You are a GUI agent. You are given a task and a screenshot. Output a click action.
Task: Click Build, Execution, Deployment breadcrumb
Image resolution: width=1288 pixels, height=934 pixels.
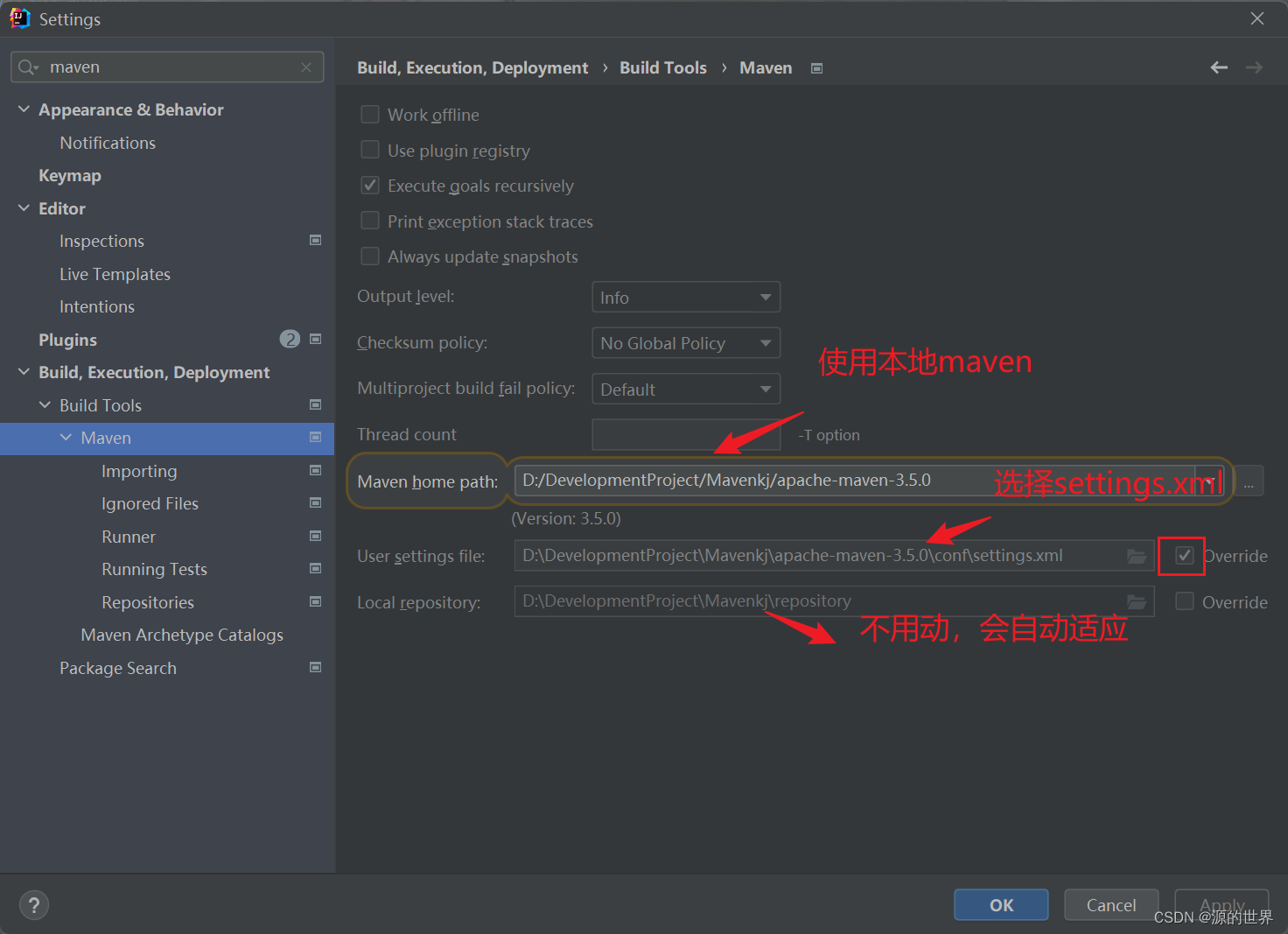point(472,67)
